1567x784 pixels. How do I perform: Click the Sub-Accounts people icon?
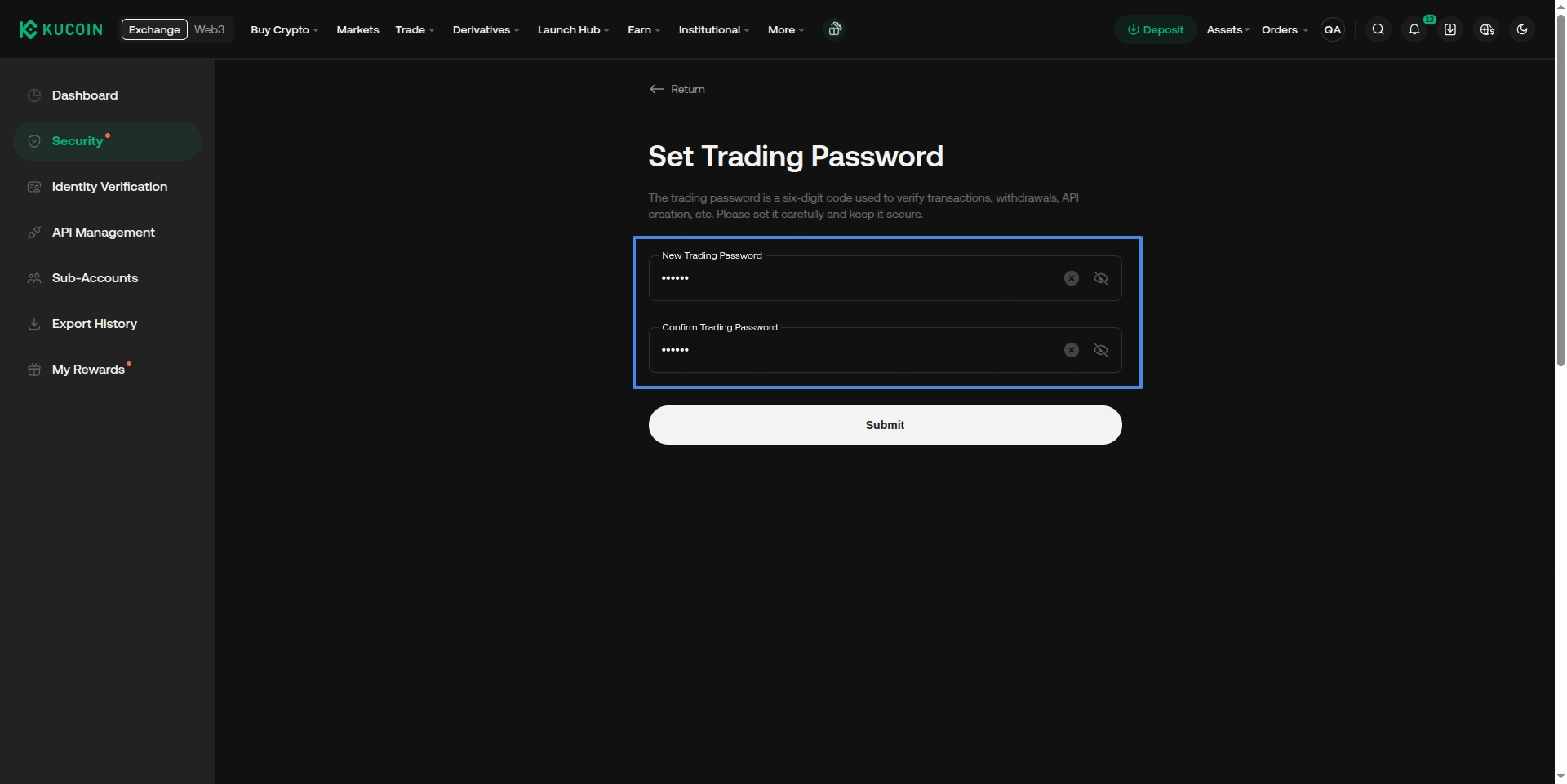(x=34, y=278)
